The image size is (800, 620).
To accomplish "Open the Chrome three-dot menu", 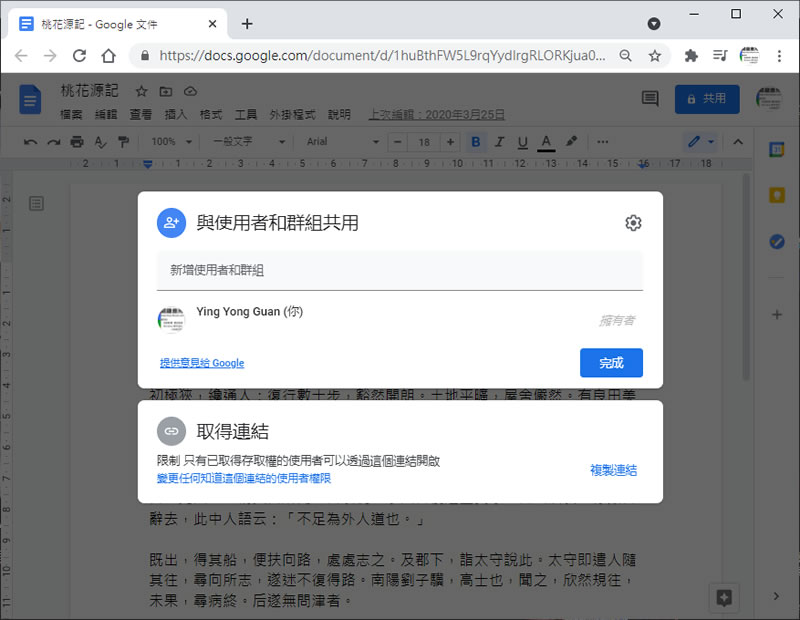I will [779, 56].
